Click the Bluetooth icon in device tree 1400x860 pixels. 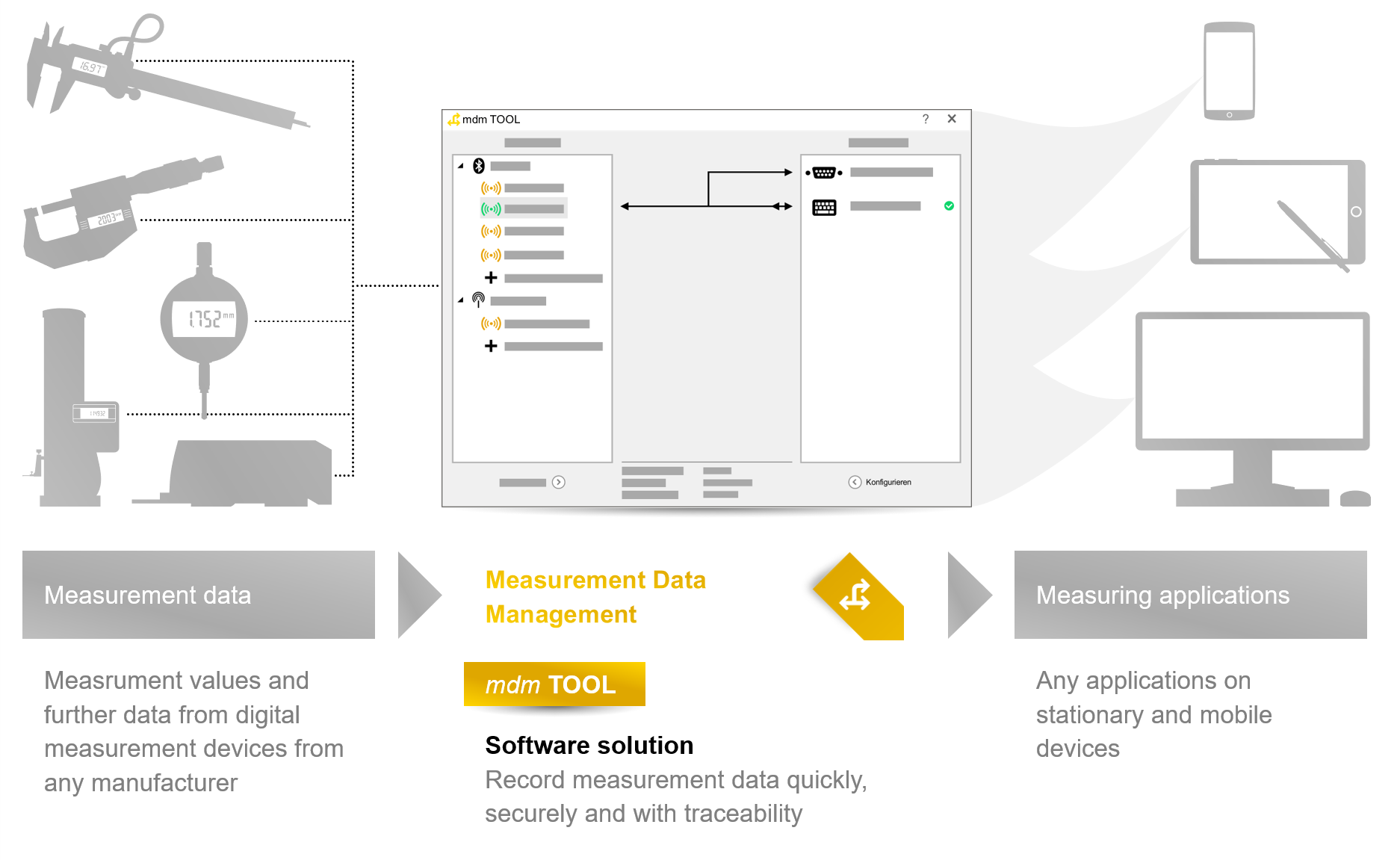[x=479, y=166]
